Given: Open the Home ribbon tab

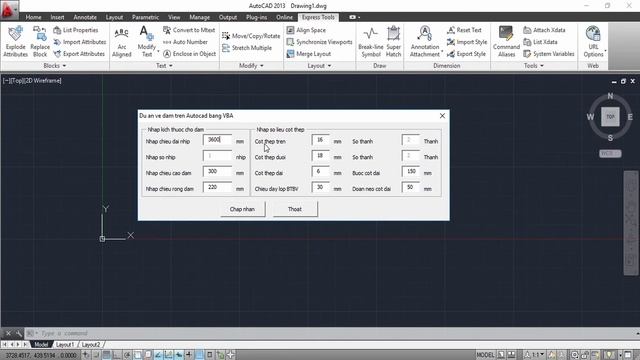Looking at the screenshot, I should 33,17.
